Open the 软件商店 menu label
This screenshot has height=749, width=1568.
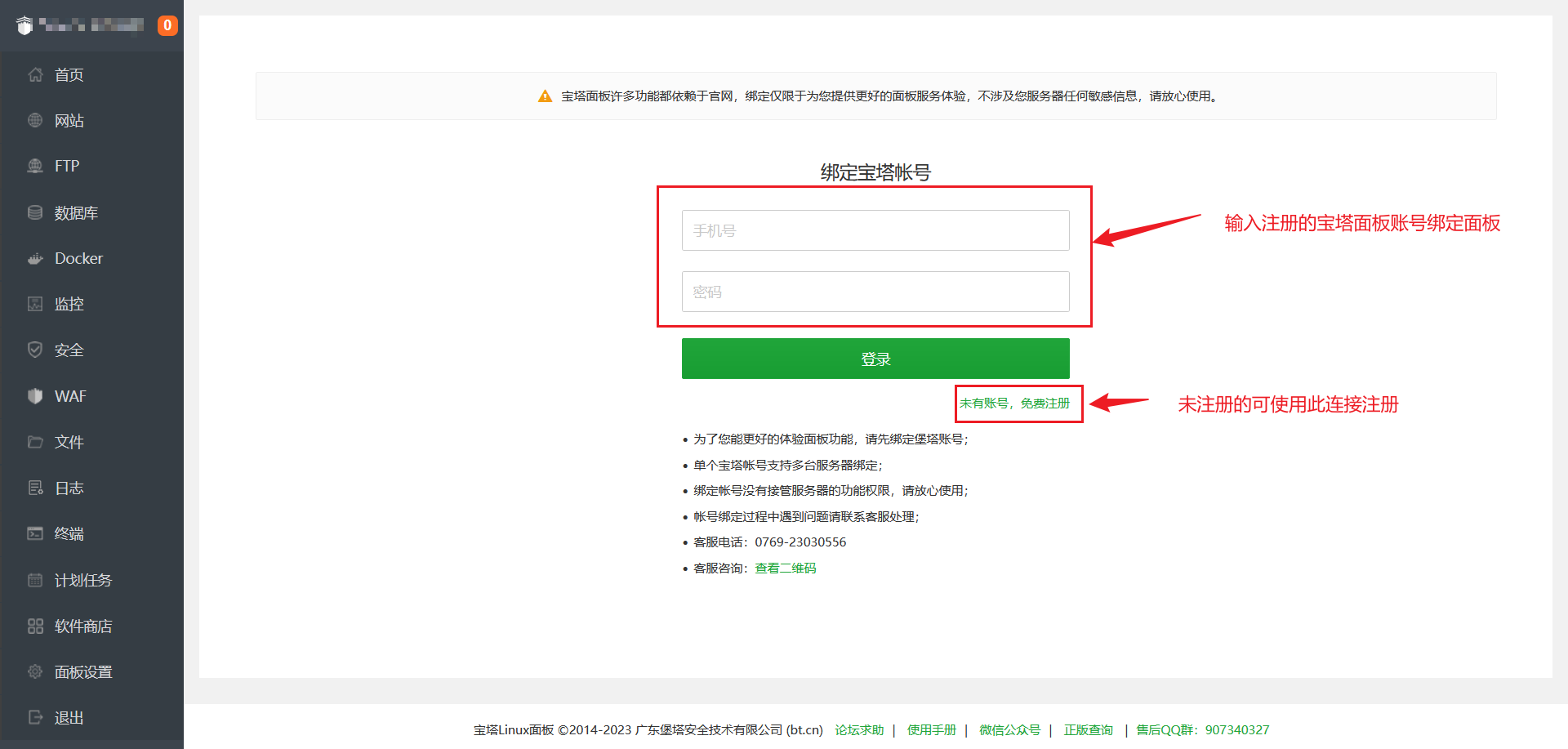(83, 626)
